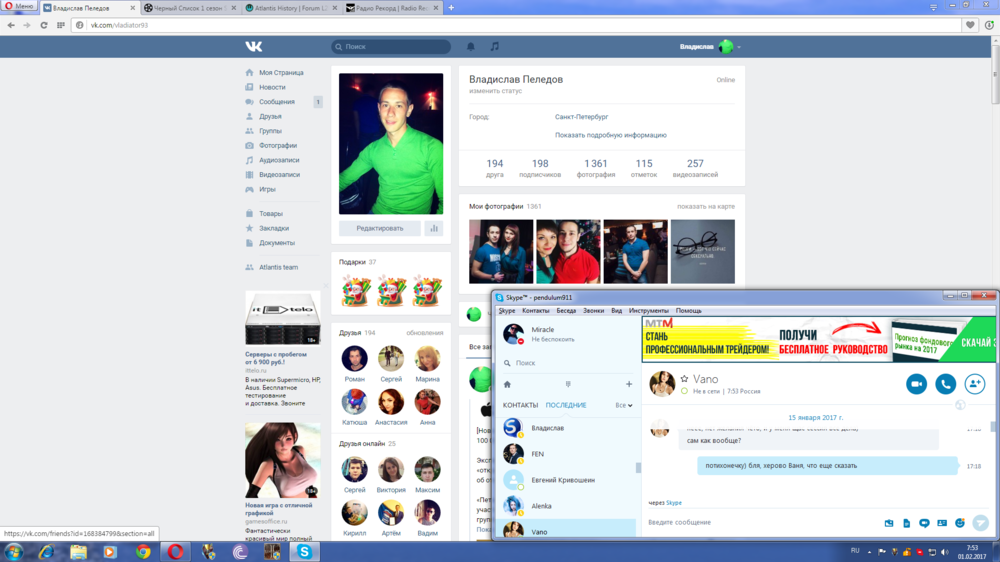The width and height of the screenshot is (1000, 562).
Task: Start a voice call with Vano
Action: 945,384
